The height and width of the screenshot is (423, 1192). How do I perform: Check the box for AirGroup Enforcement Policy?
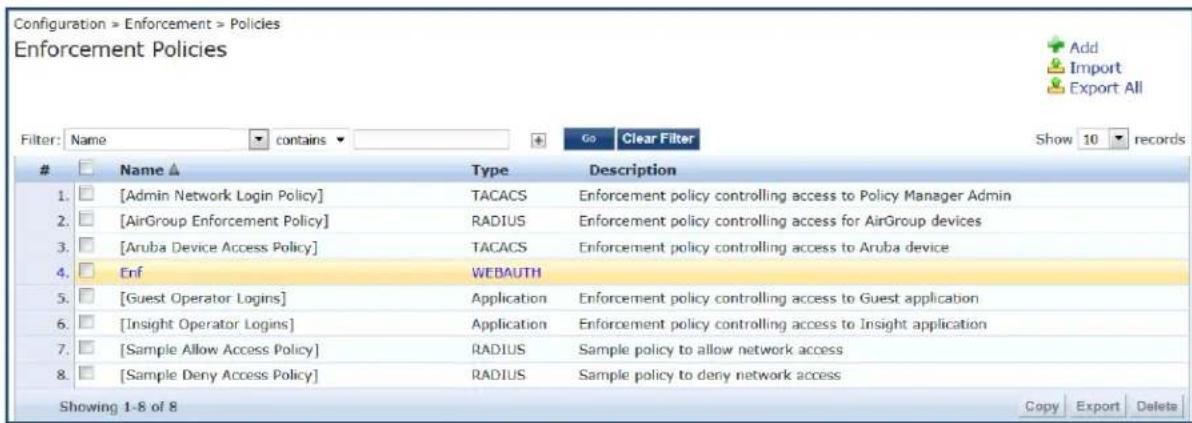tap(87, 221)
